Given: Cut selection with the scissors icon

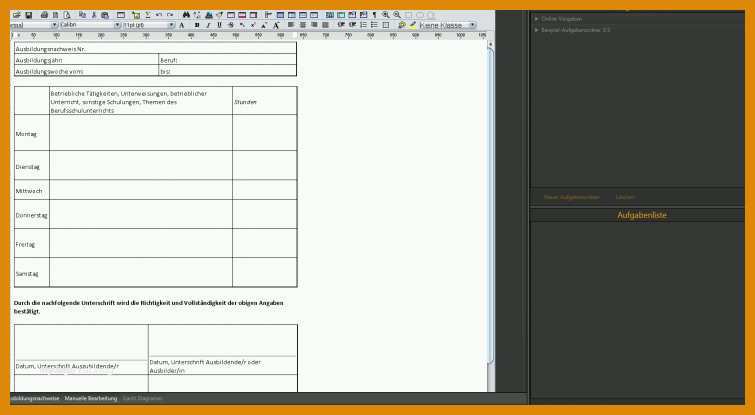Looking at the screenshot, I should coord(94,15).
